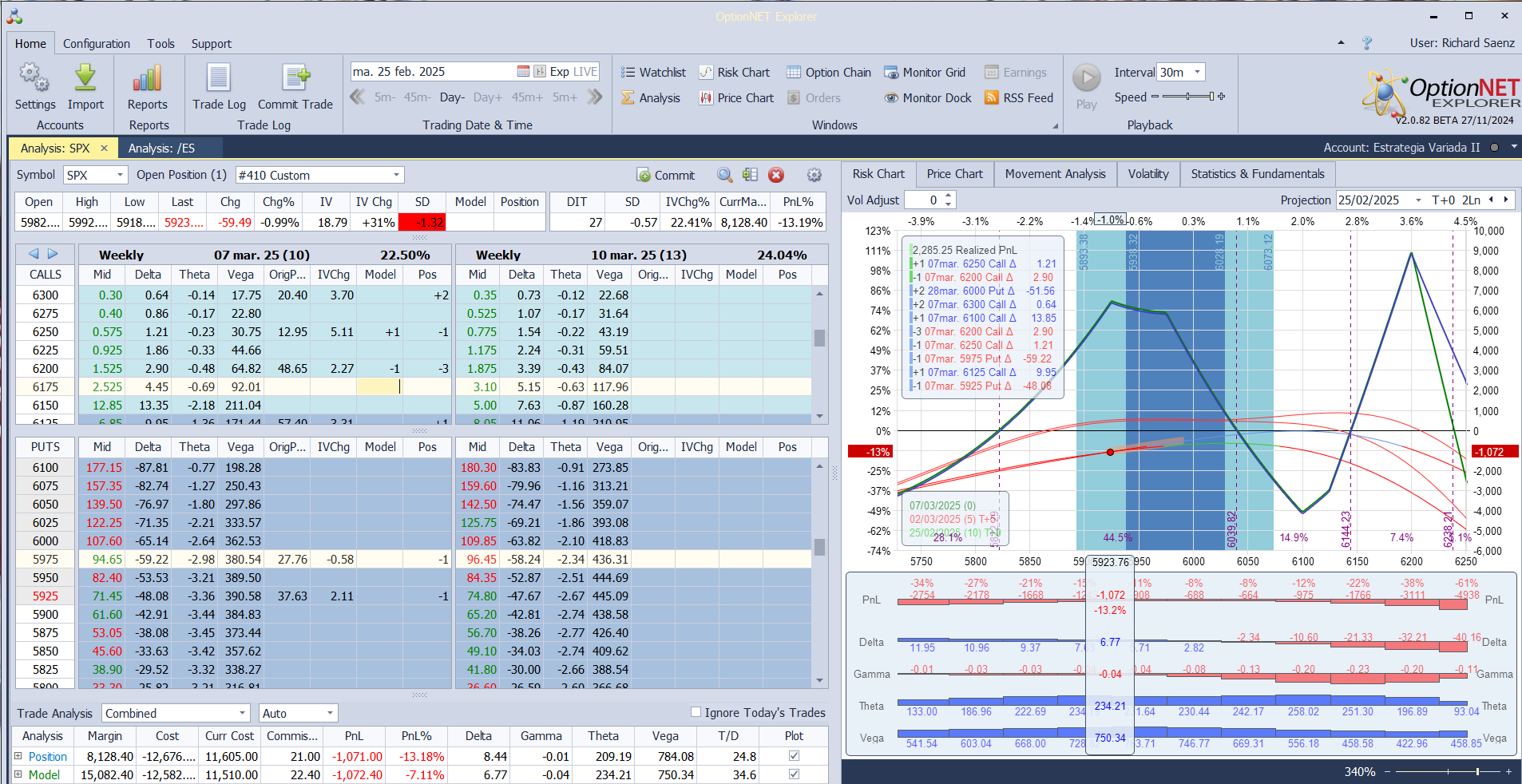1522x784 pixels.
Task: Open the Projection date dropdown
Action: [x=1418, y=200]
